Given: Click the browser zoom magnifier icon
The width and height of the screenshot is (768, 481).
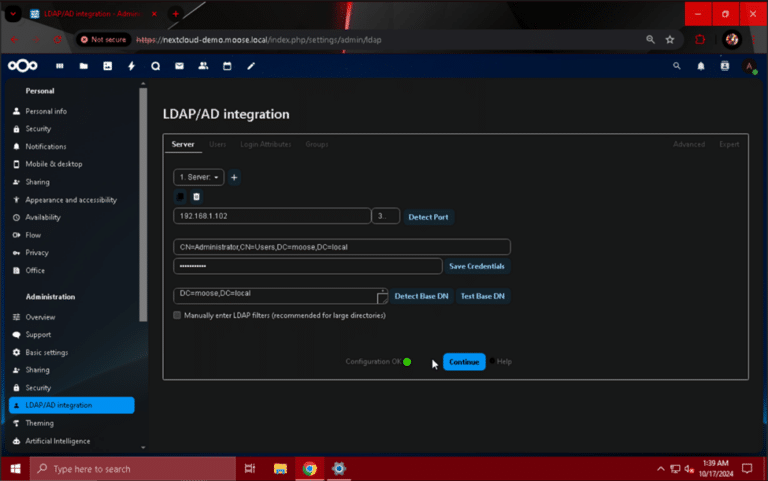Looking at the screenshot, I should click(x=650, y=40).
